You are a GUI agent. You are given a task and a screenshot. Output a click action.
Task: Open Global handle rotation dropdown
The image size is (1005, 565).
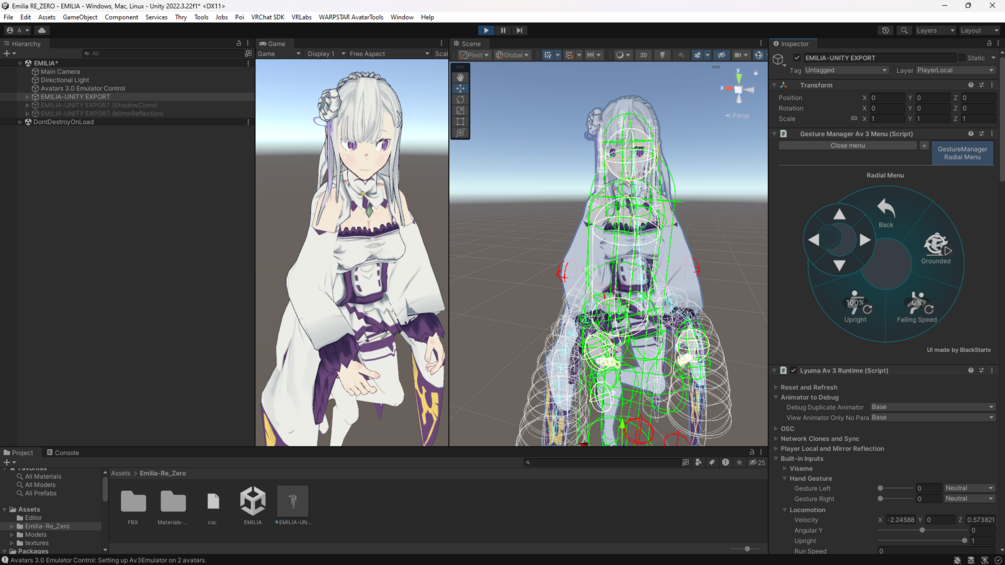[x=512, y=55]
